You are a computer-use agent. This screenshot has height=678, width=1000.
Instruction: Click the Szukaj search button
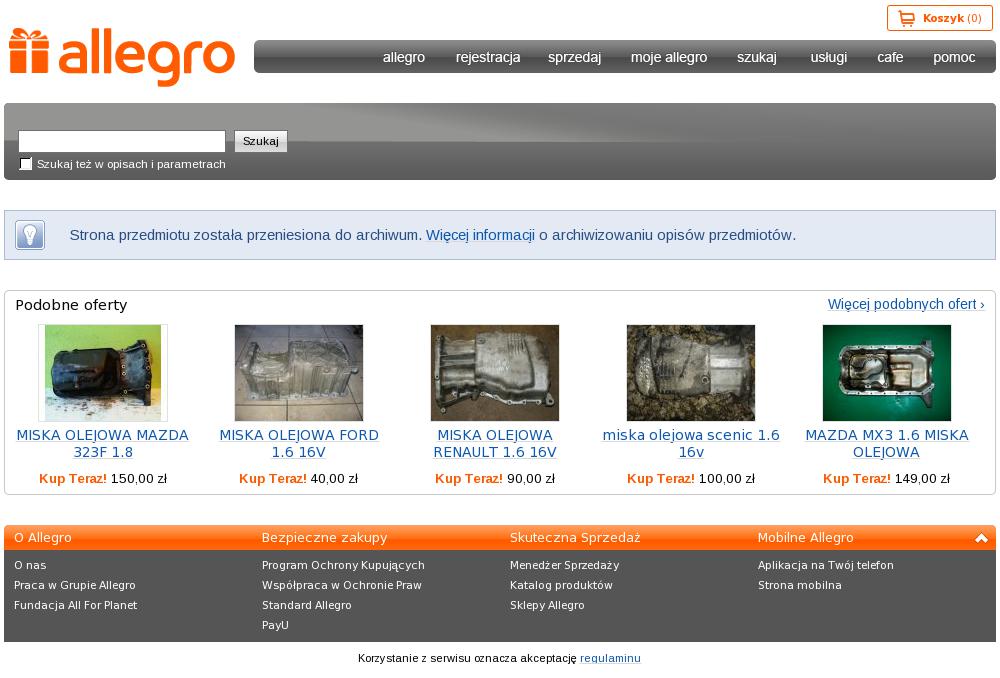(261, 141)
